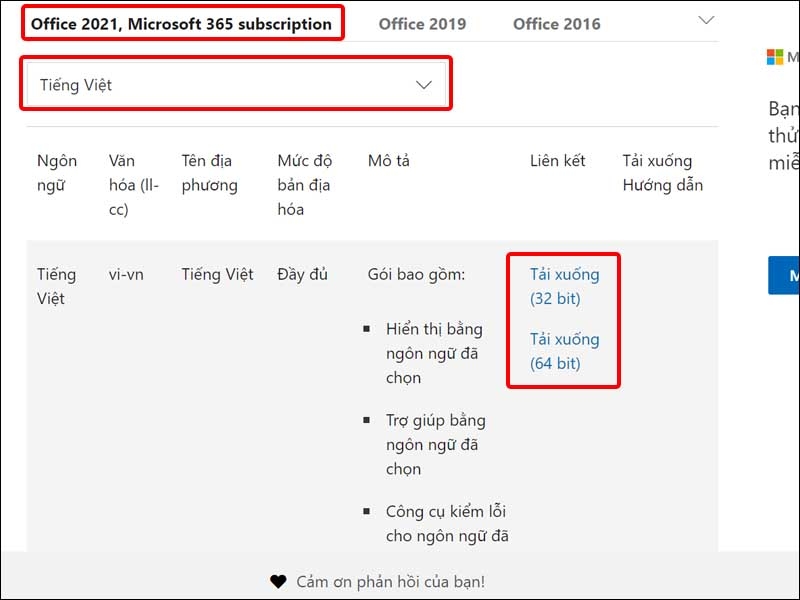This screenshot has height=600, width=800.
Task: Click the Cảm ơn phản hồi của bạn! message
Action: coord(390,582)
